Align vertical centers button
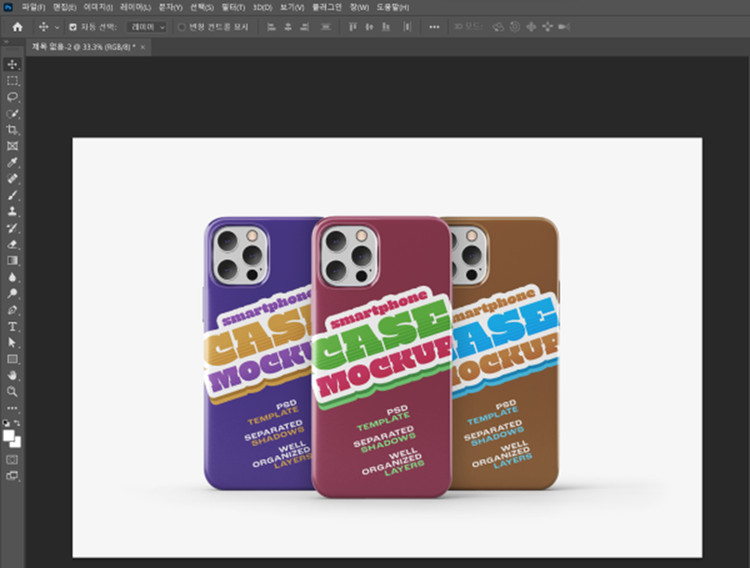 [x=369, y=27]
